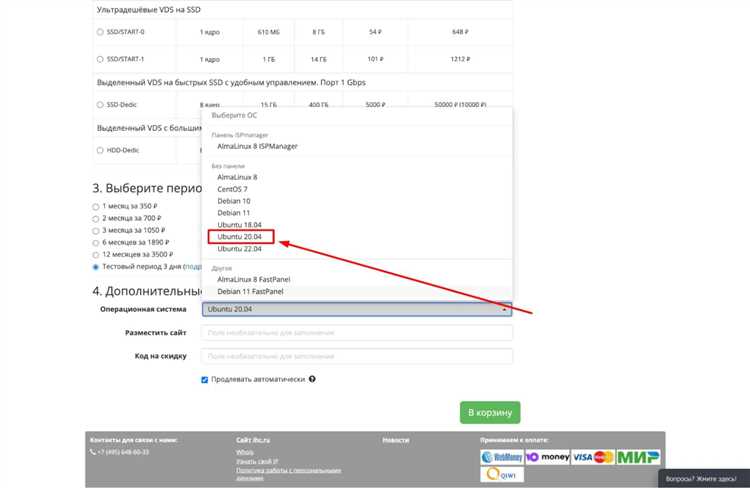
Task: Click the В корзину button
Action: pos(490,412)
